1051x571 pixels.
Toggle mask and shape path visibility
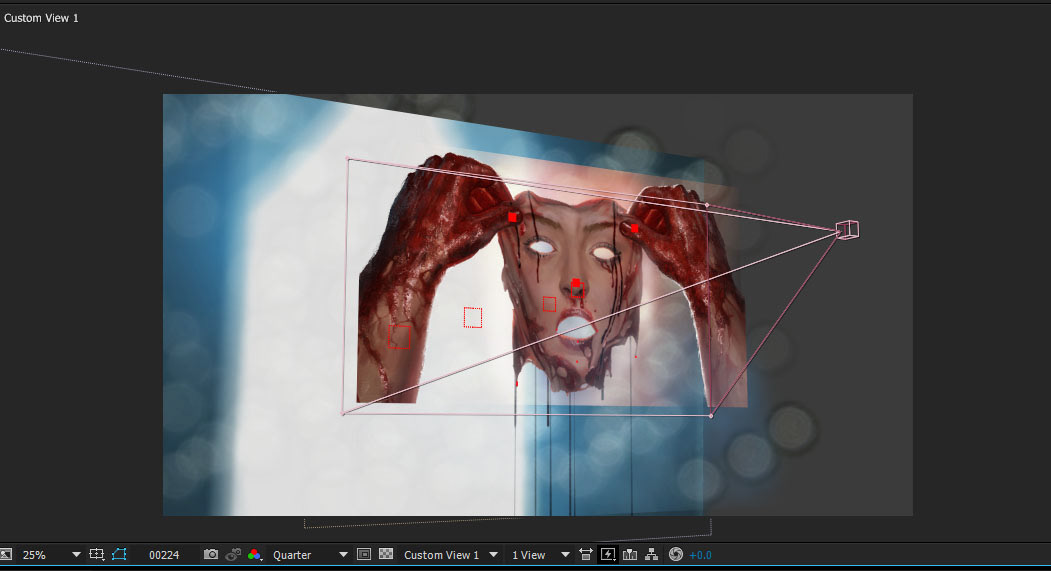(119, 554)
